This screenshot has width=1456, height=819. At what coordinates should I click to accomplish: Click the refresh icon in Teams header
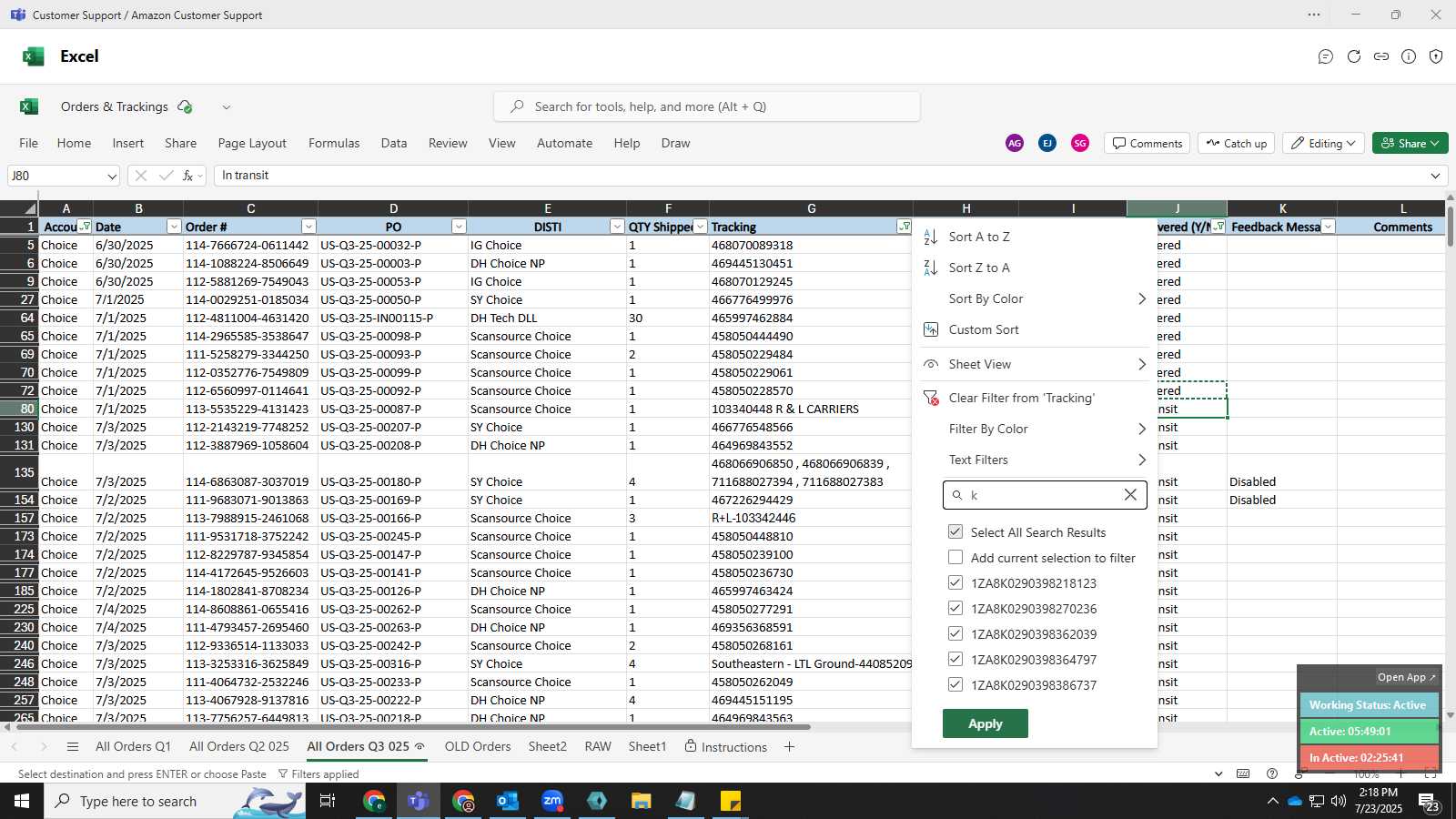point(1354,56)
